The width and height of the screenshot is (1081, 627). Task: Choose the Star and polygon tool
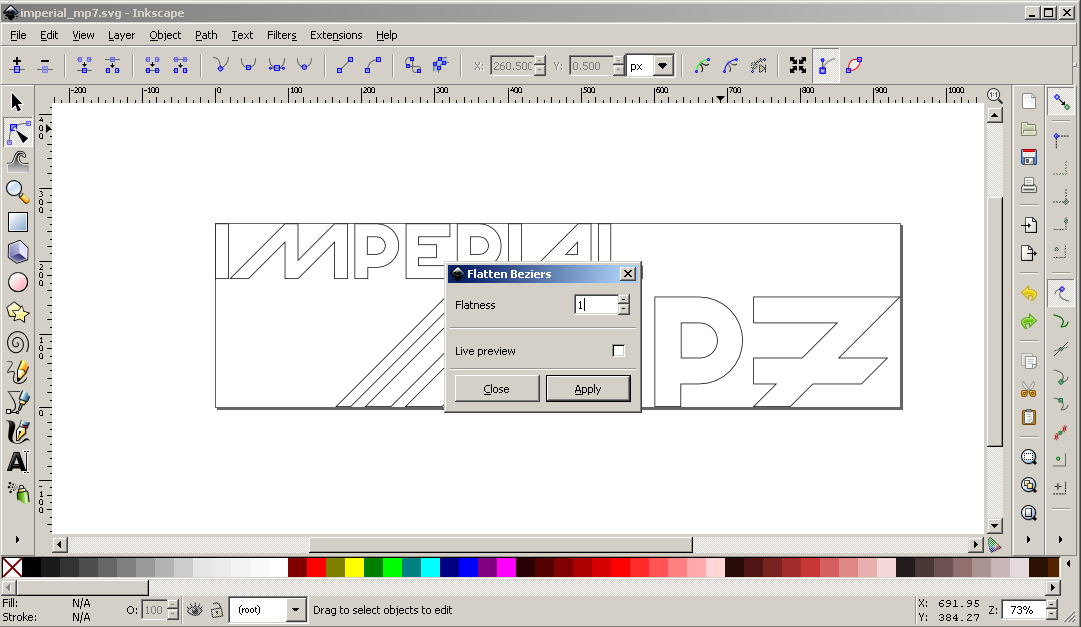pyautogui.click(x=17, y=312)
